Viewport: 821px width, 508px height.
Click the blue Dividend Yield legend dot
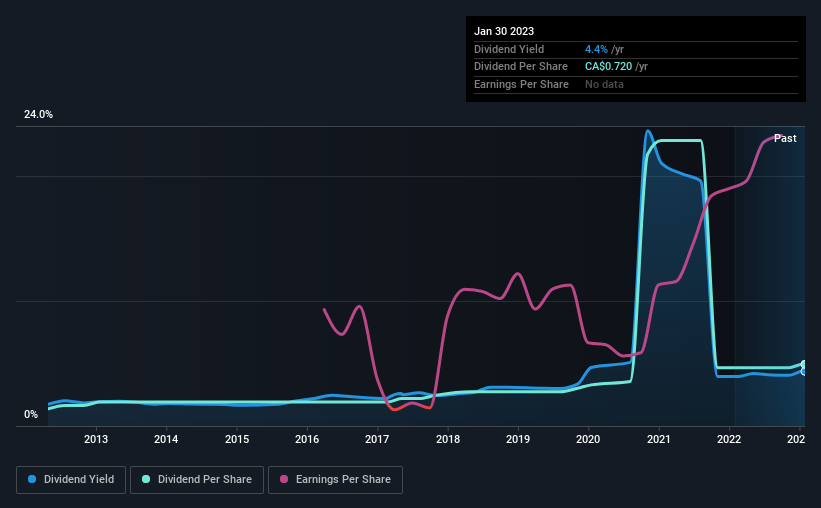coord(32,479)
